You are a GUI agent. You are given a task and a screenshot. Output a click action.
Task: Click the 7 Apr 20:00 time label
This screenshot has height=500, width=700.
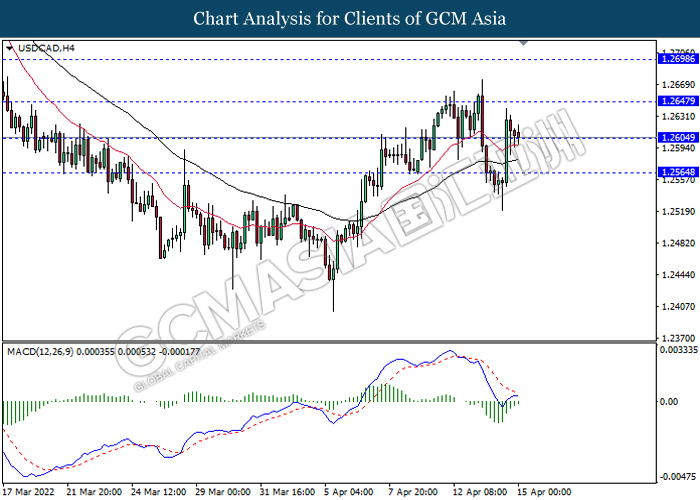(413, 492)
